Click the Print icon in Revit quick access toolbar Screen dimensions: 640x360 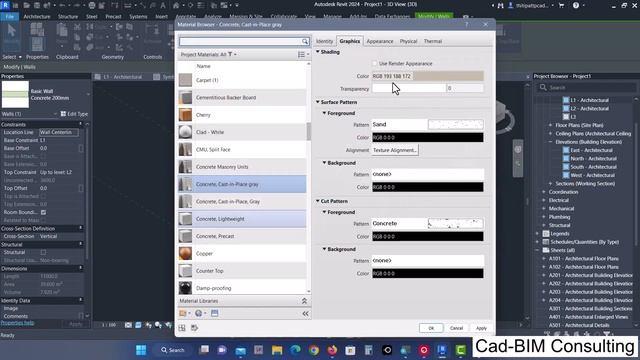pyautogui.click(x=92, y=5)
